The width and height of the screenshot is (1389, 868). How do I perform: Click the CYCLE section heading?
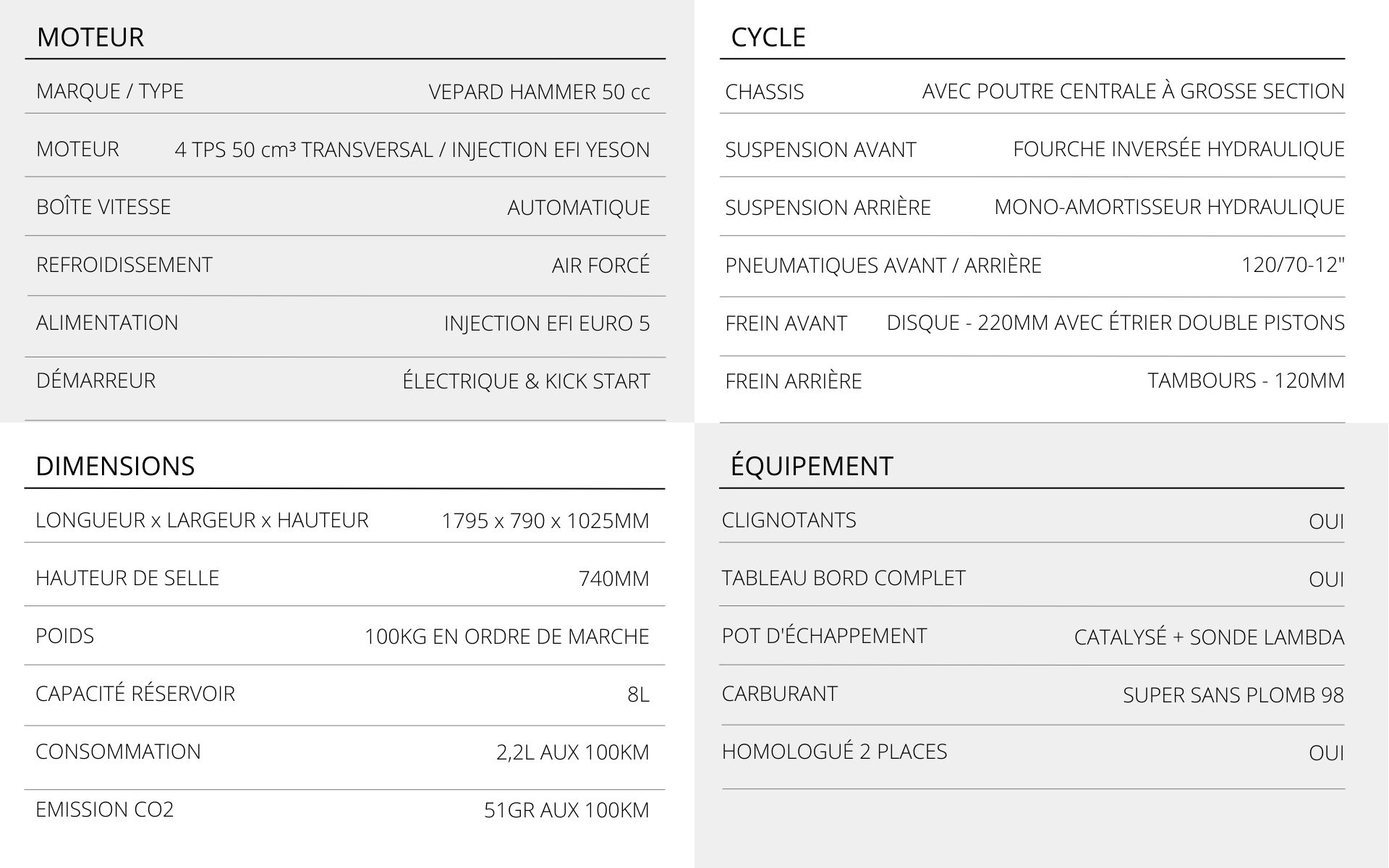[x=768, y=37]
